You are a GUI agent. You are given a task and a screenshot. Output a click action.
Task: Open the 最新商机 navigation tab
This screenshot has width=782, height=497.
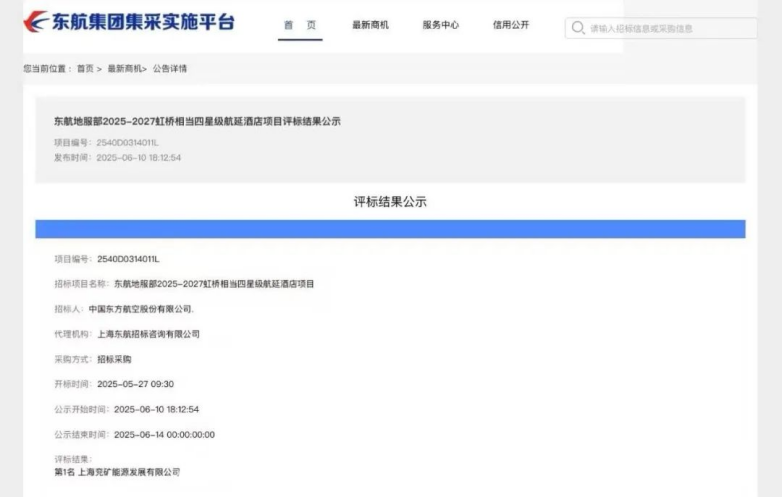(370, 25)
